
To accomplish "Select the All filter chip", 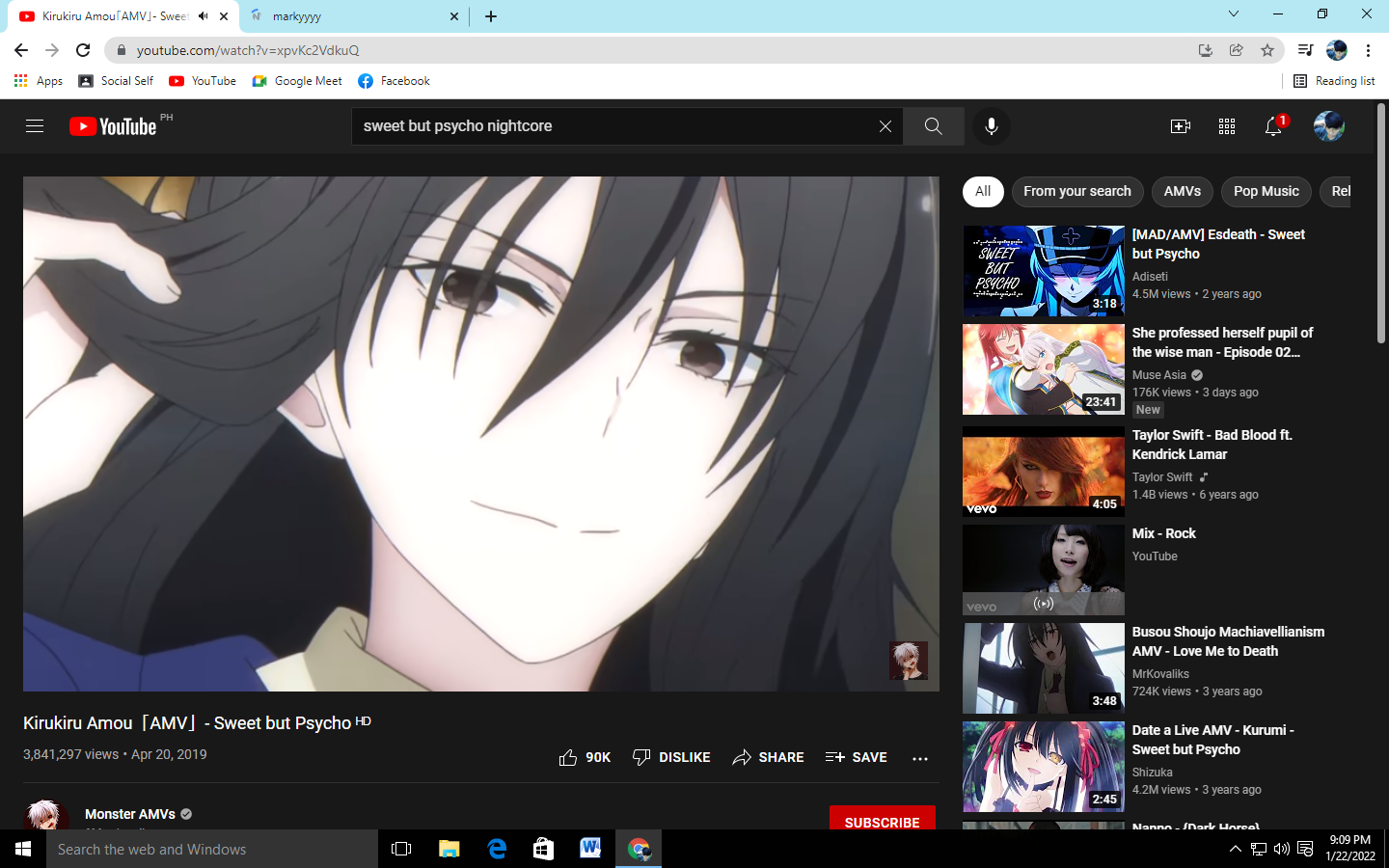I will click(x=983, y=192).
